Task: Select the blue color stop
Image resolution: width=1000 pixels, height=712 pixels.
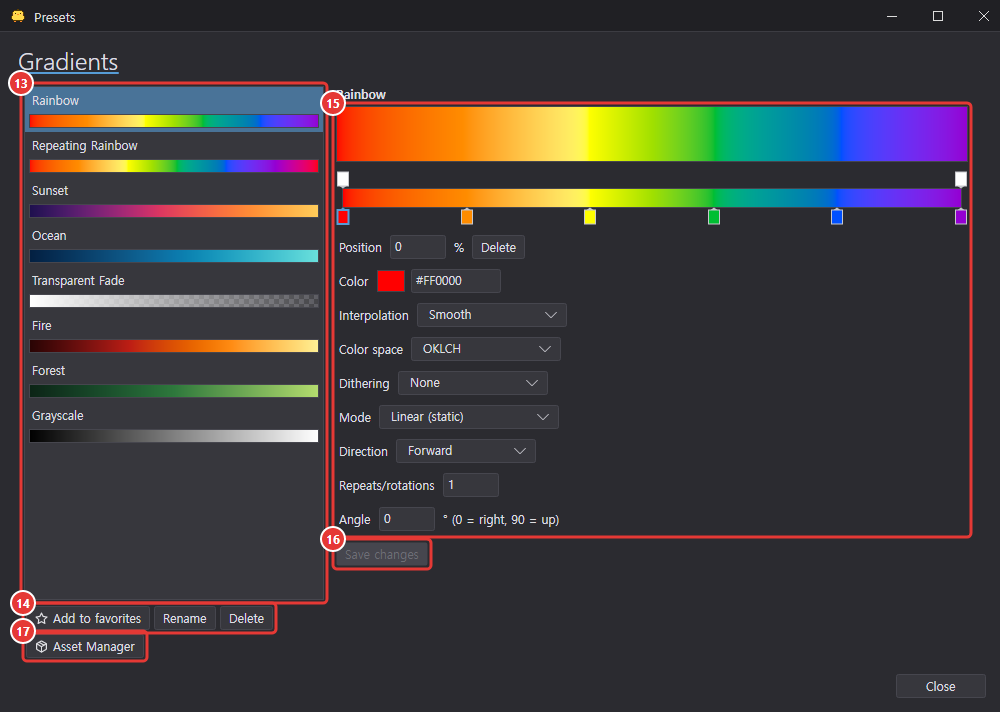Action: coord(837,217)
